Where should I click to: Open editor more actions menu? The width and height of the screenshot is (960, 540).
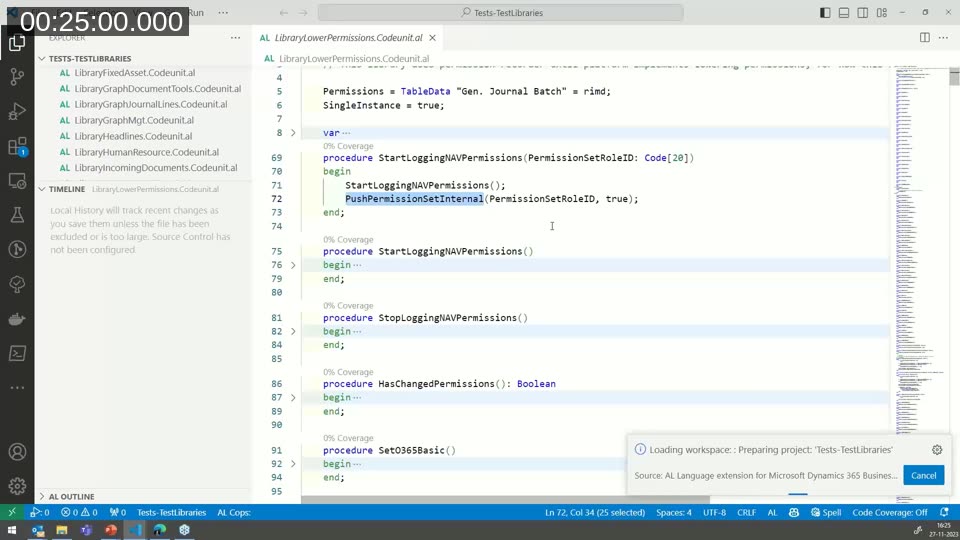pos(943,37)
